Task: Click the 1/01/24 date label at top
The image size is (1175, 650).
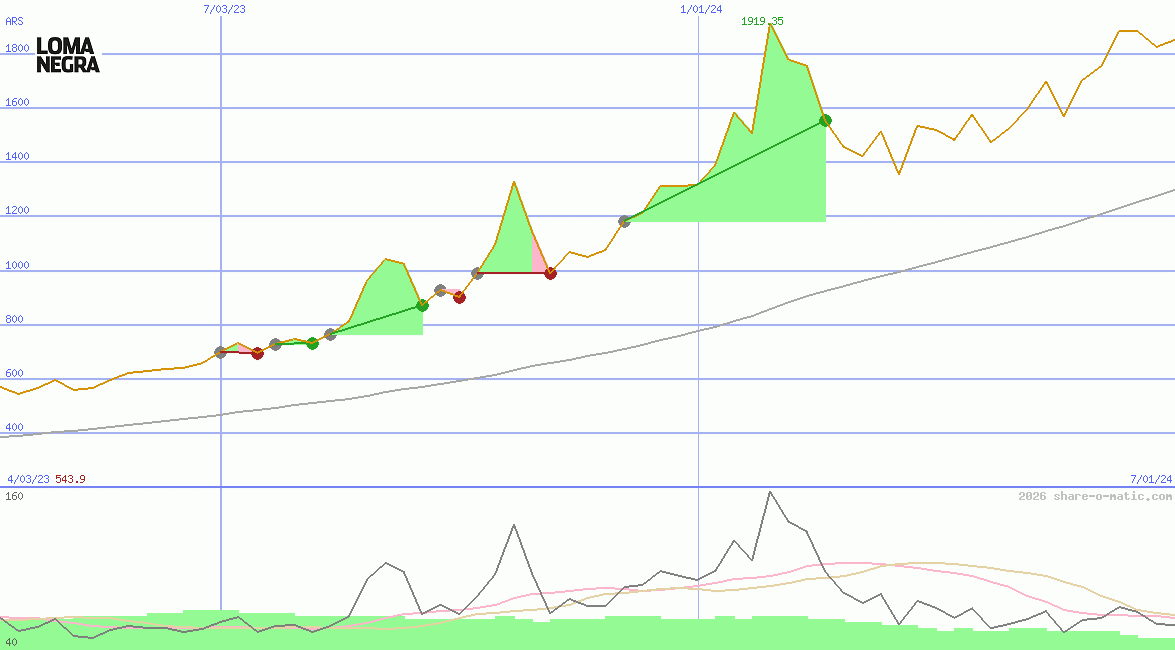Action: coord(700,9)
